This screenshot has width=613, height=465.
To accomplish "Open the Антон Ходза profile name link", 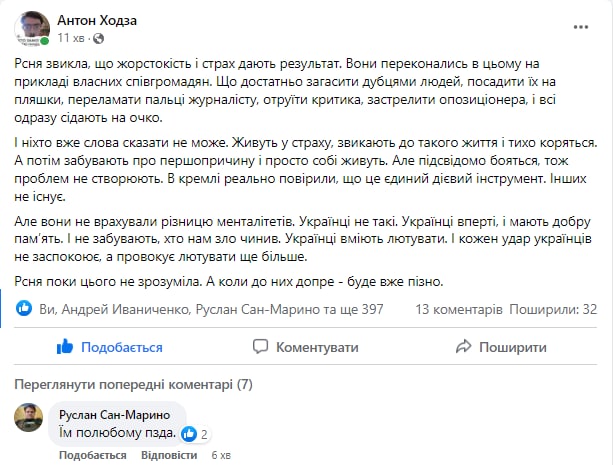I will click(x=99, y=19).
